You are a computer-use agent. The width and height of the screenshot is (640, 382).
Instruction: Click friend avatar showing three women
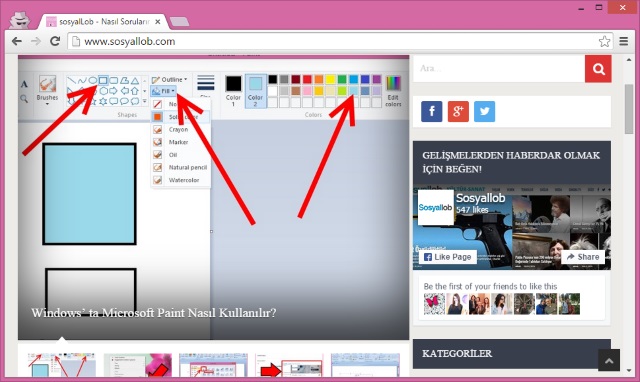point(479,304)
